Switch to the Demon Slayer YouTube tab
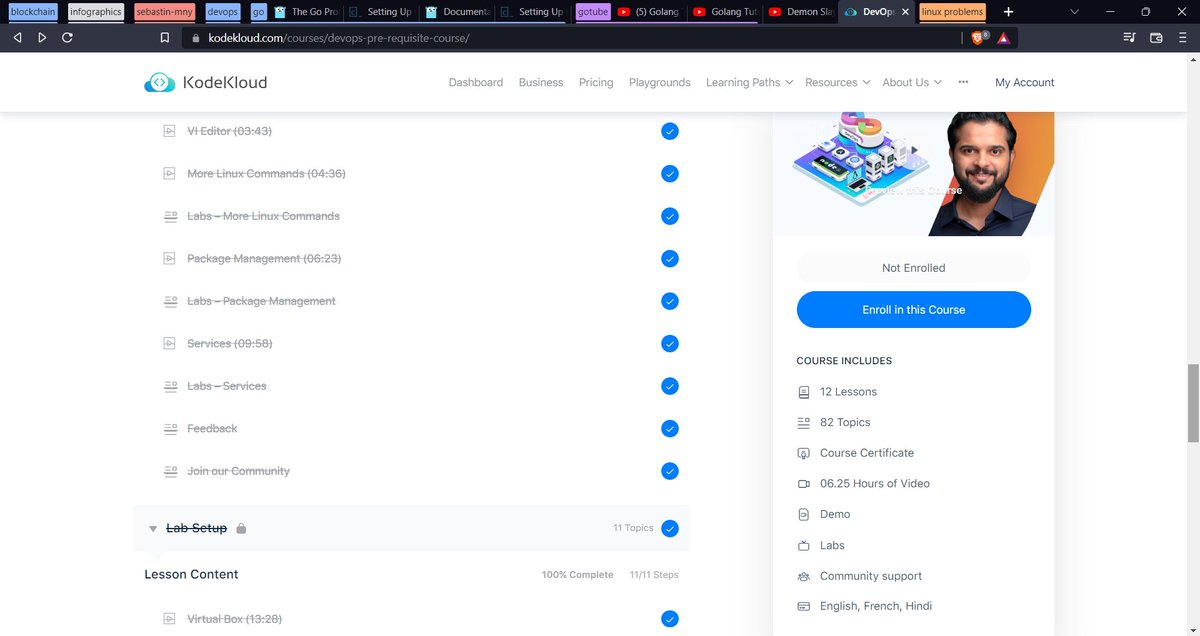The image size is (1200, 636). (x=801, y=12)
